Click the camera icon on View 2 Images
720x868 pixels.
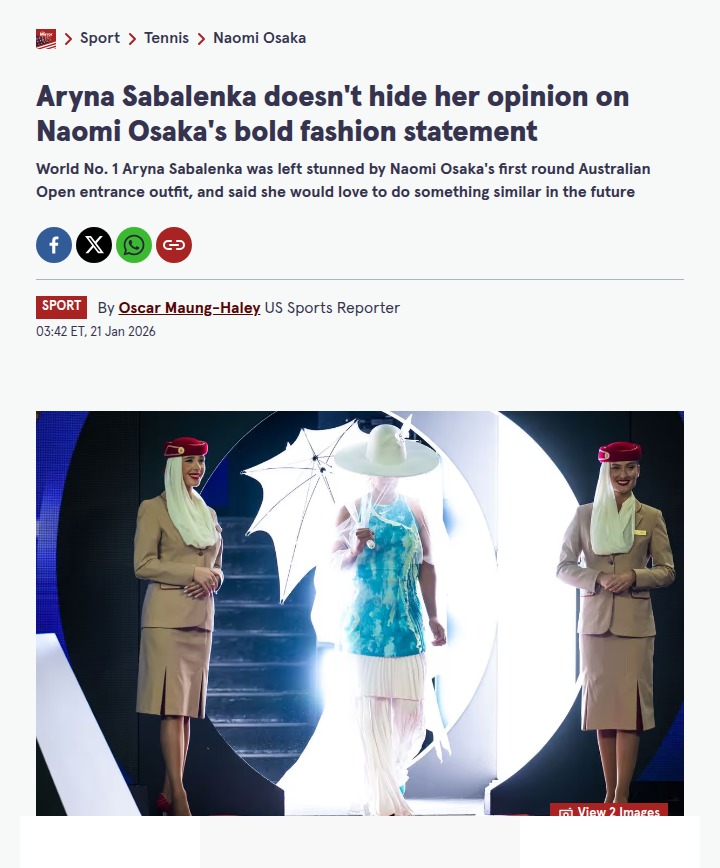point(566,812)
